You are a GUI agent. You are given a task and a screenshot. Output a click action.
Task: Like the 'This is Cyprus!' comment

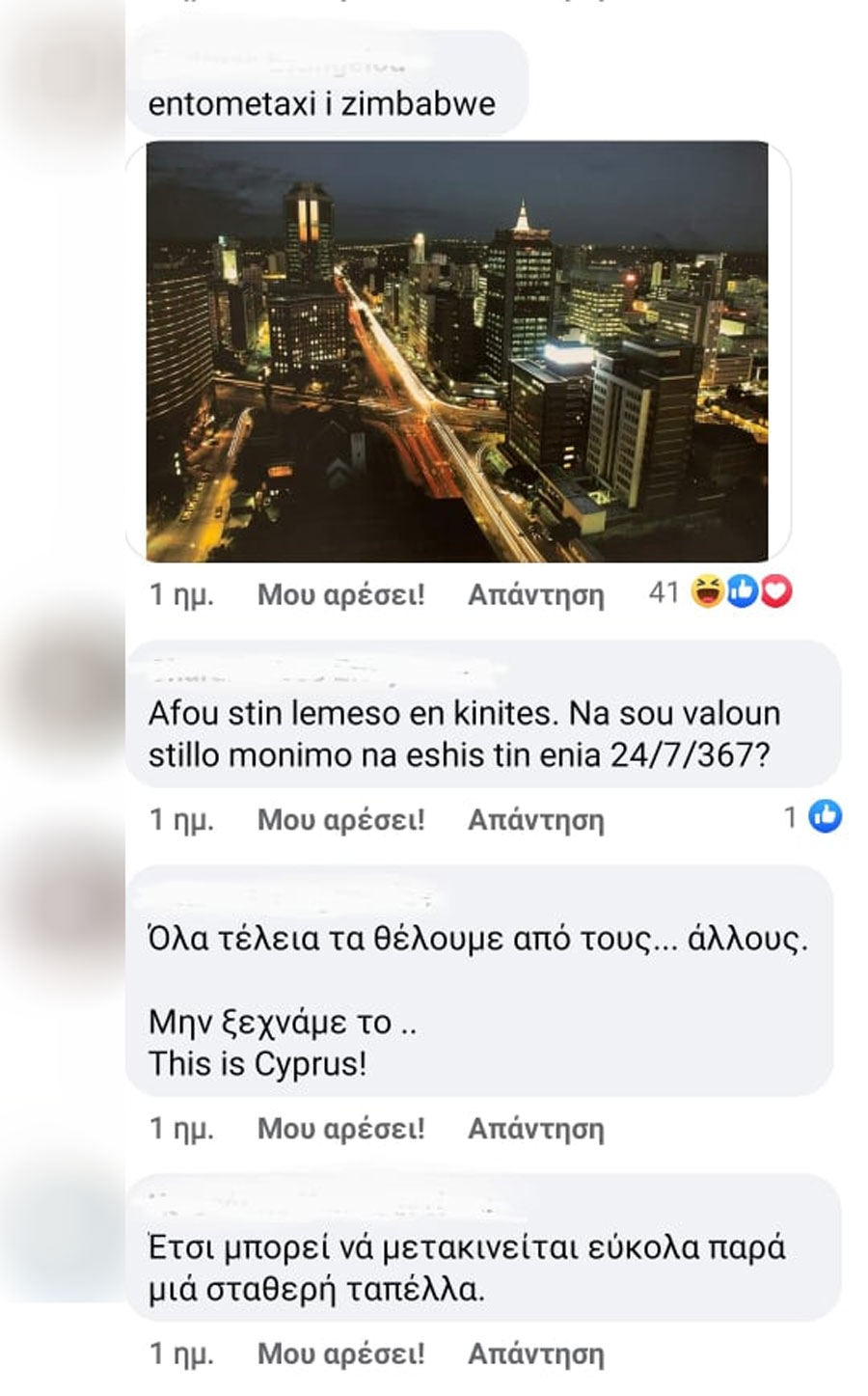pyautogui.click(x=340, y=1129)
